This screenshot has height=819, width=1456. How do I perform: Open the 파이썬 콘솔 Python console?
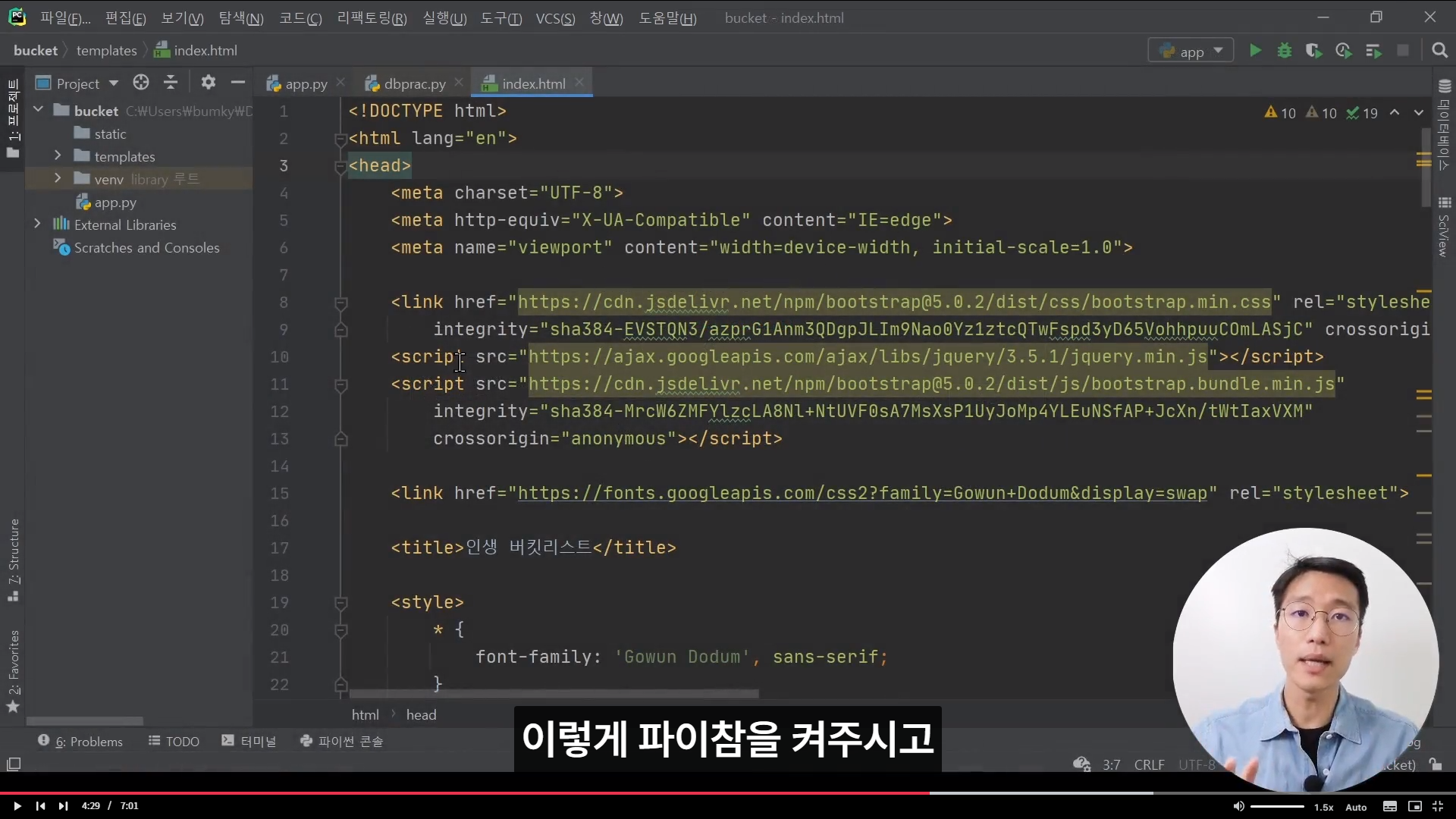(342, 742)
